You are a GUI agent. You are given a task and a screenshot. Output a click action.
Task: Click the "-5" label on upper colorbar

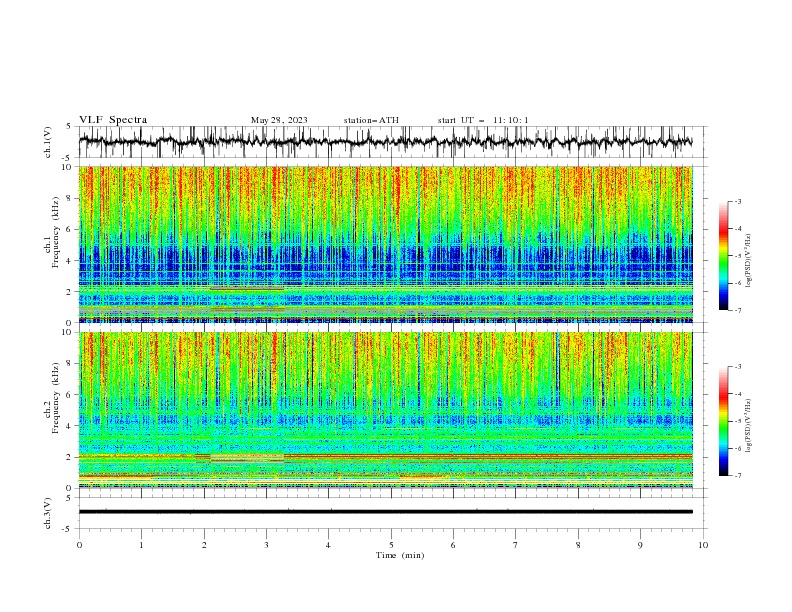[x=737, y=256]
